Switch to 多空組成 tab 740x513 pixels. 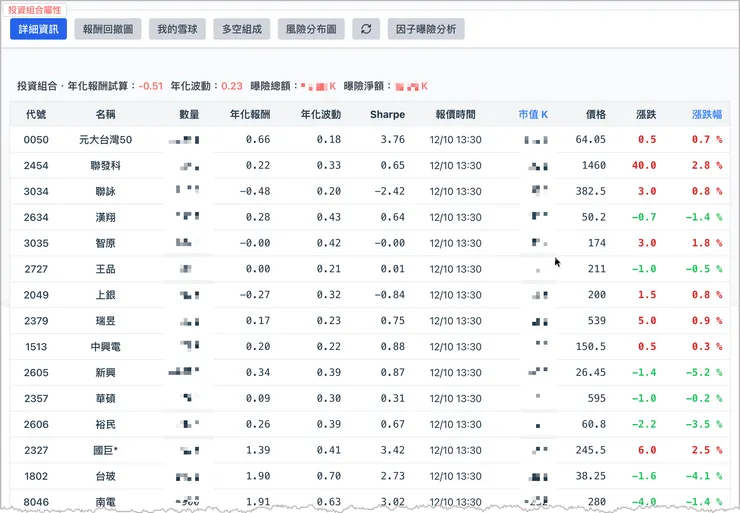242,29
